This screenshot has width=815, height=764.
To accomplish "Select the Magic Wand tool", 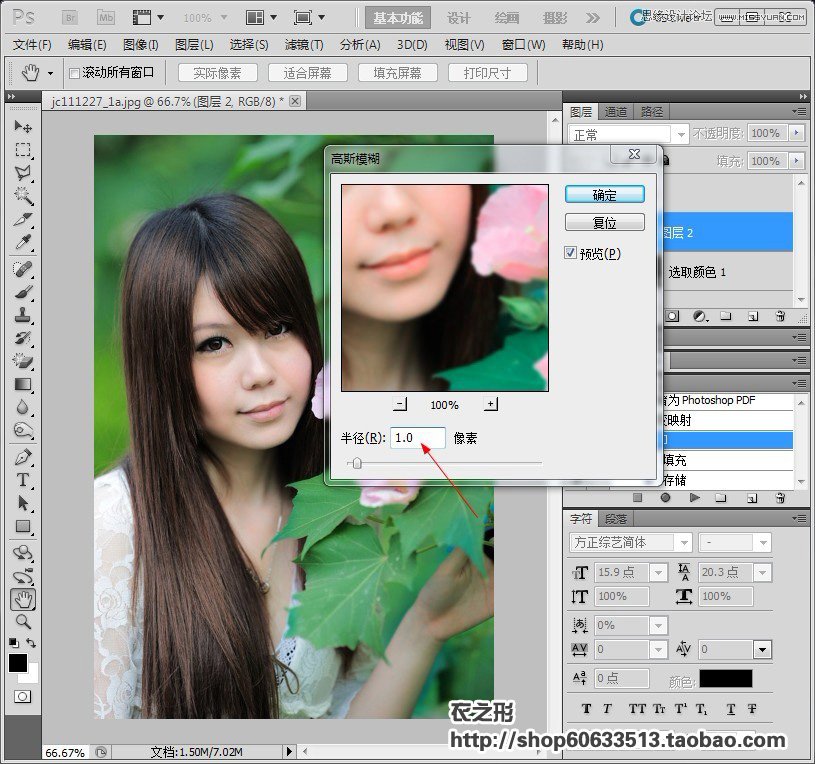I will 23,196.
